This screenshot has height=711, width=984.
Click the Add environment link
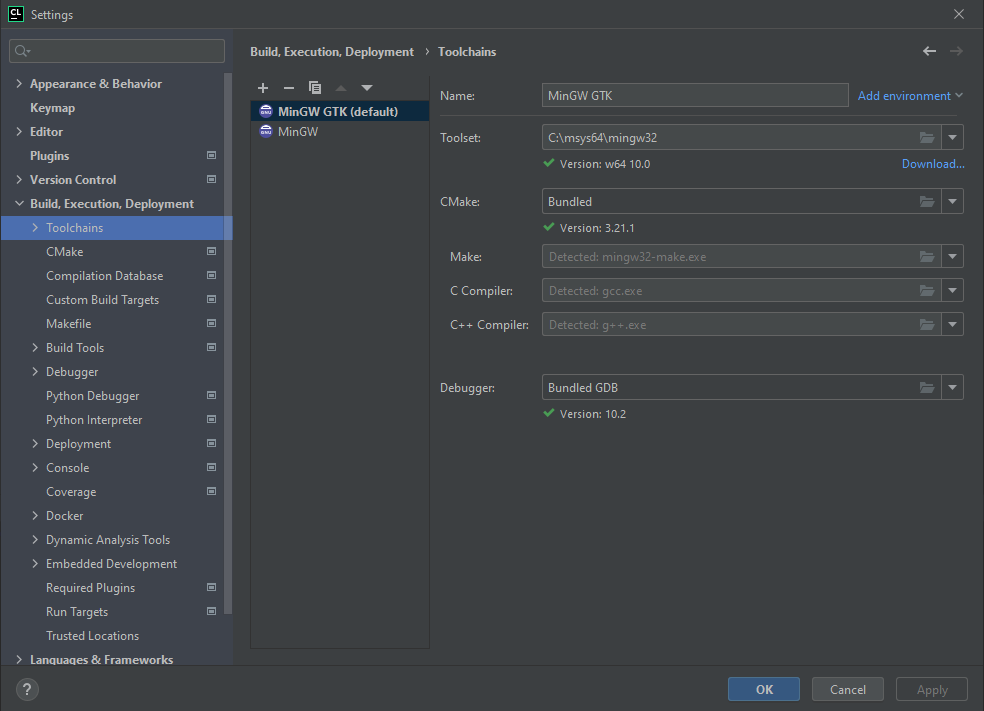point(904,96)
